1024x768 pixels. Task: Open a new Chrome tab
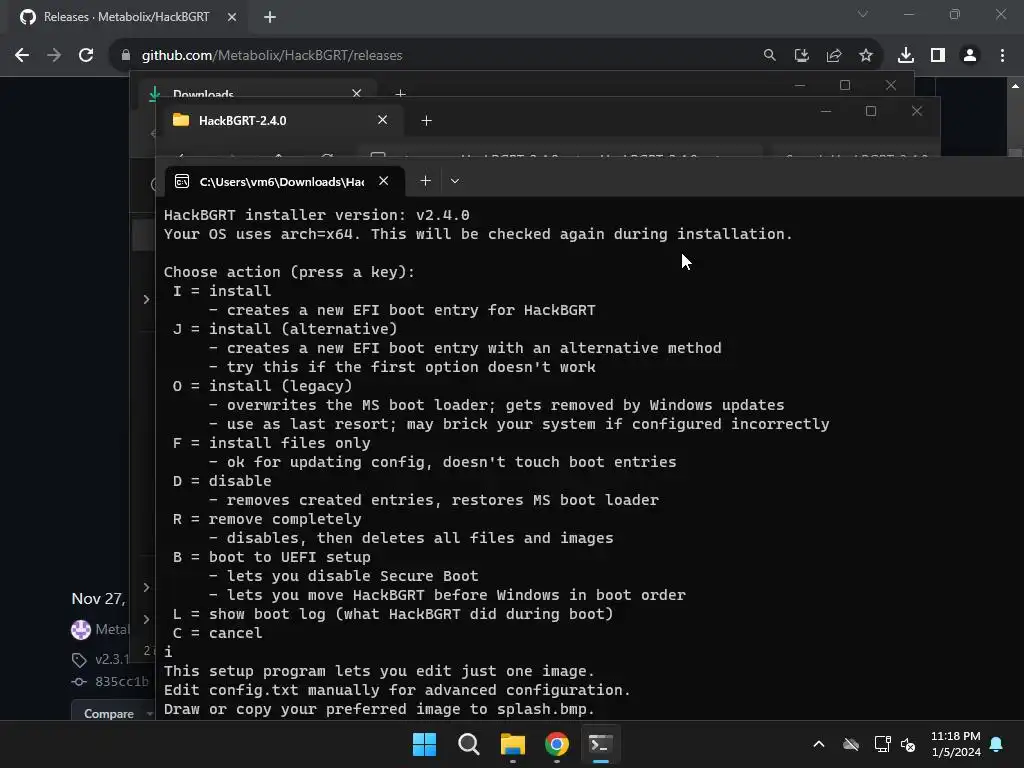pyautogui.click(x=270, y=17)
